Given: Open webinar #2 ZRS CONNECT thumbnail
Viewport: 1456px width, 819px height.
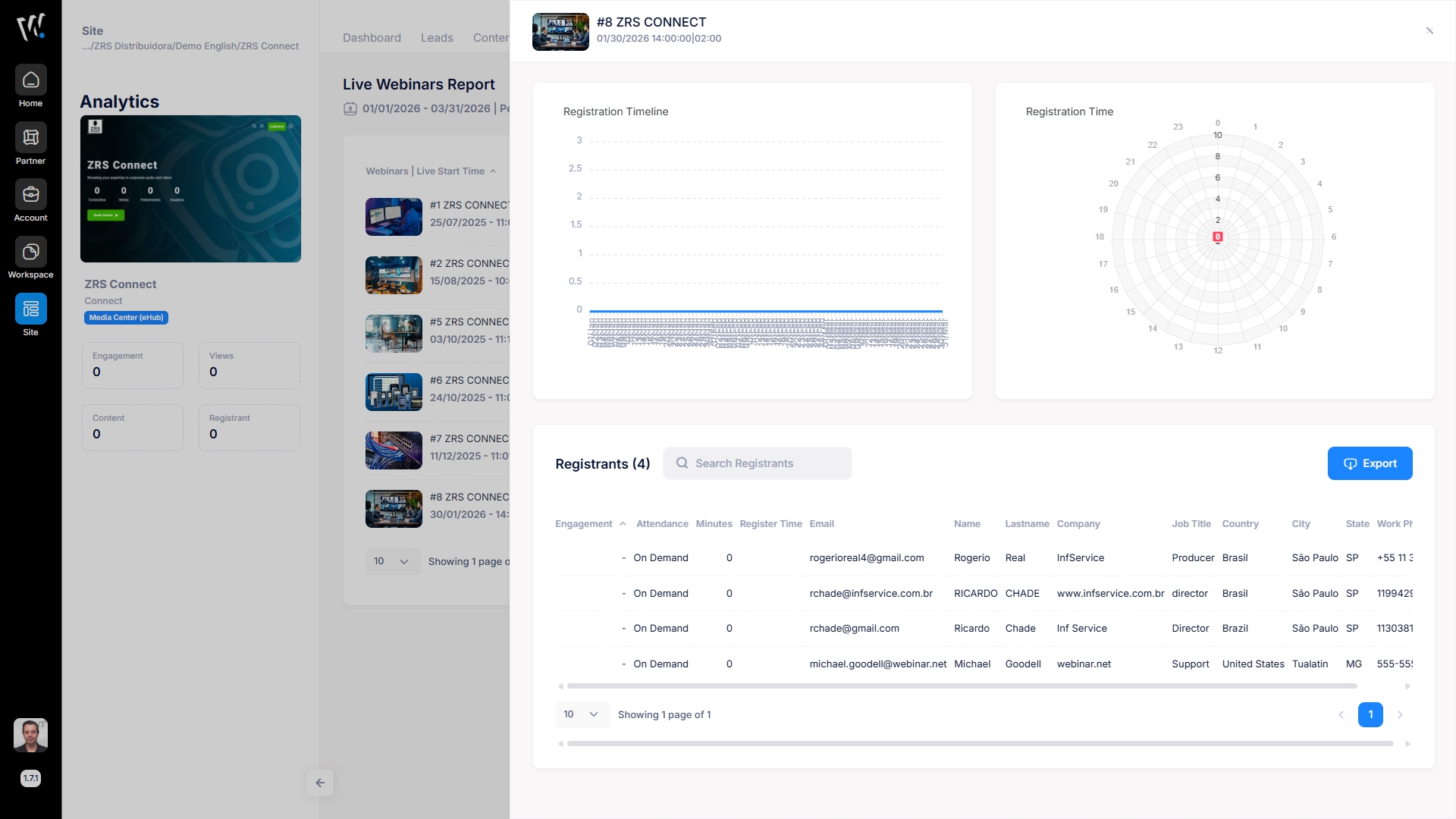Looking at the screenshot, I should [x=394, y=275].
